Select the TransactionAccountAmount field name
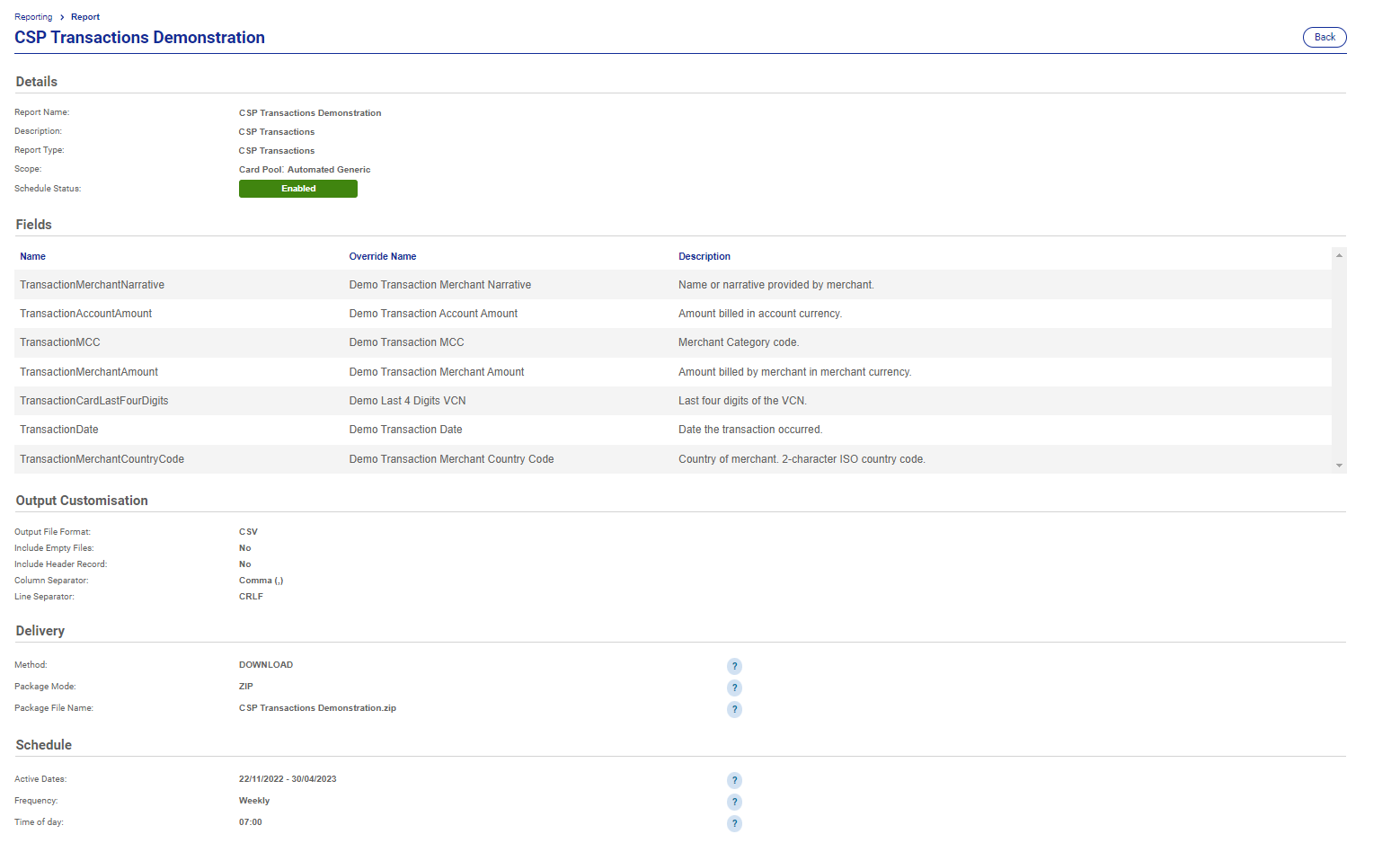The width and height of the screenshot is (1400, 843). [85, 314]
